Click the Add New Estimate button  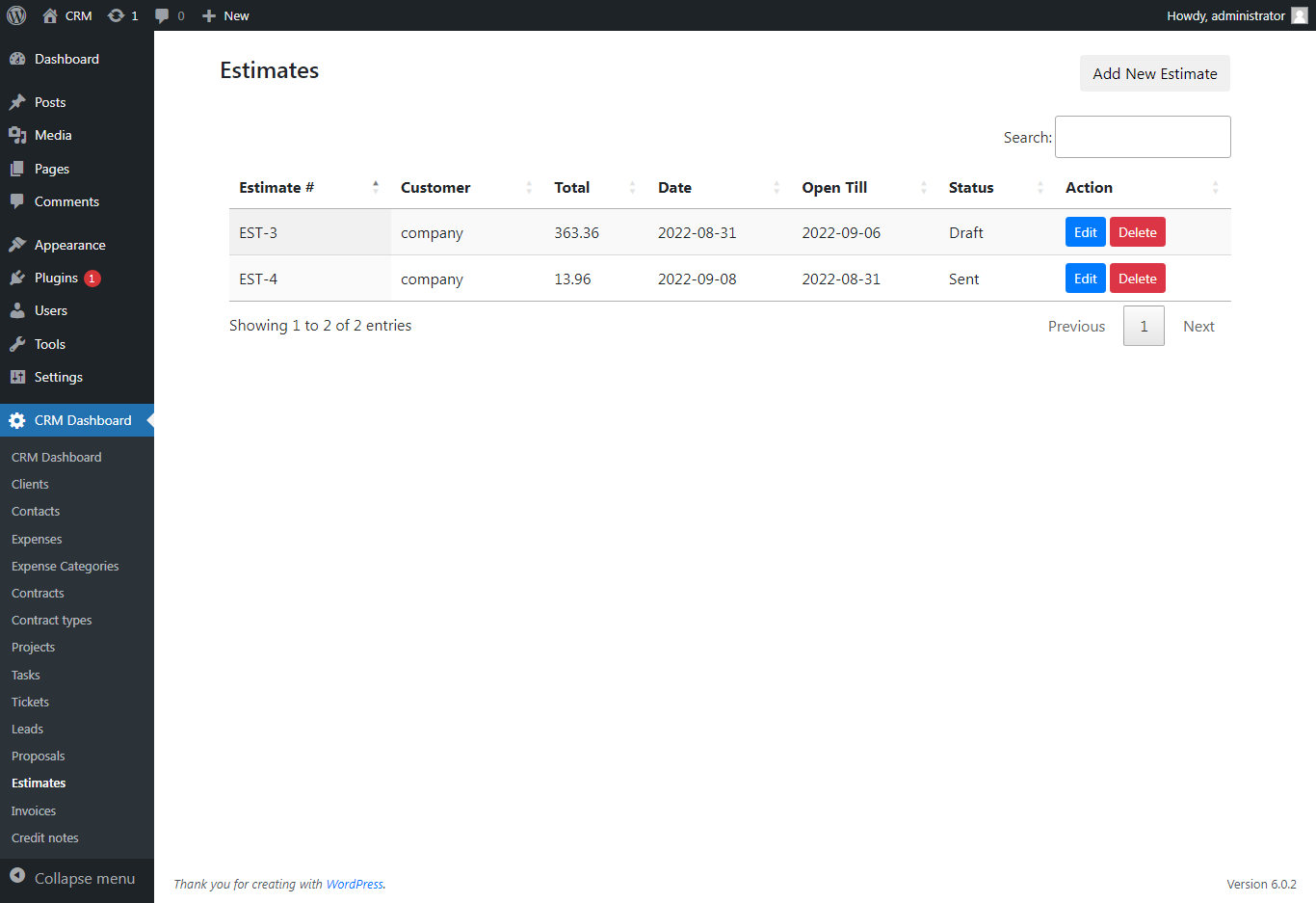pos(1154,73)
